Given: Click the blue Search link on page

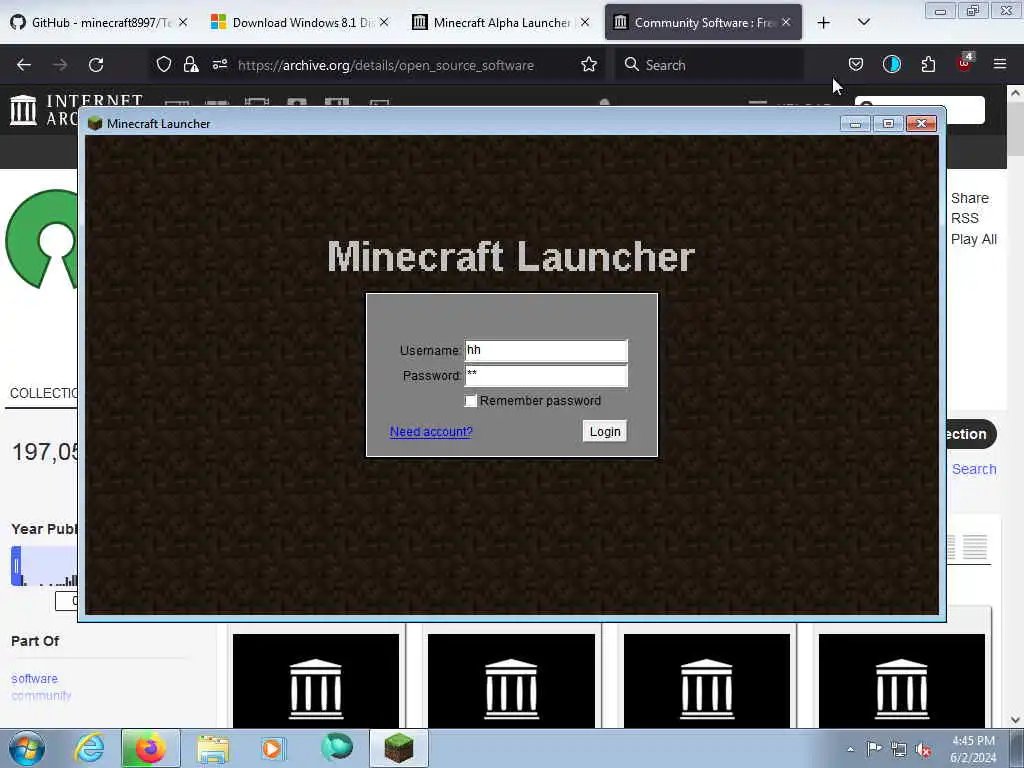Looking at the screenshot, I should click(974, 469).
